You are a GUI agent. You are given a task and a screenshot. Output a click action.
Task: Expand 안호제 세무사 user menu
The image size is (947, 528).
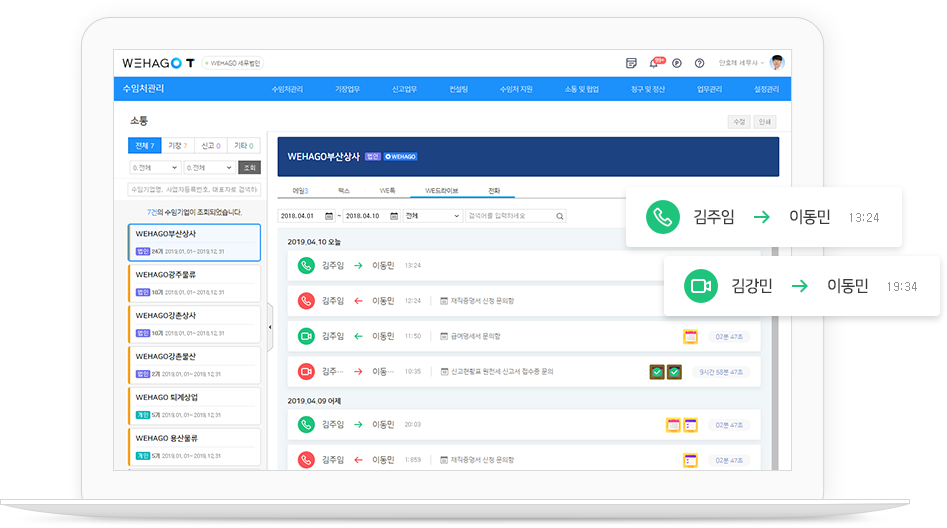[x=741, y=63]
